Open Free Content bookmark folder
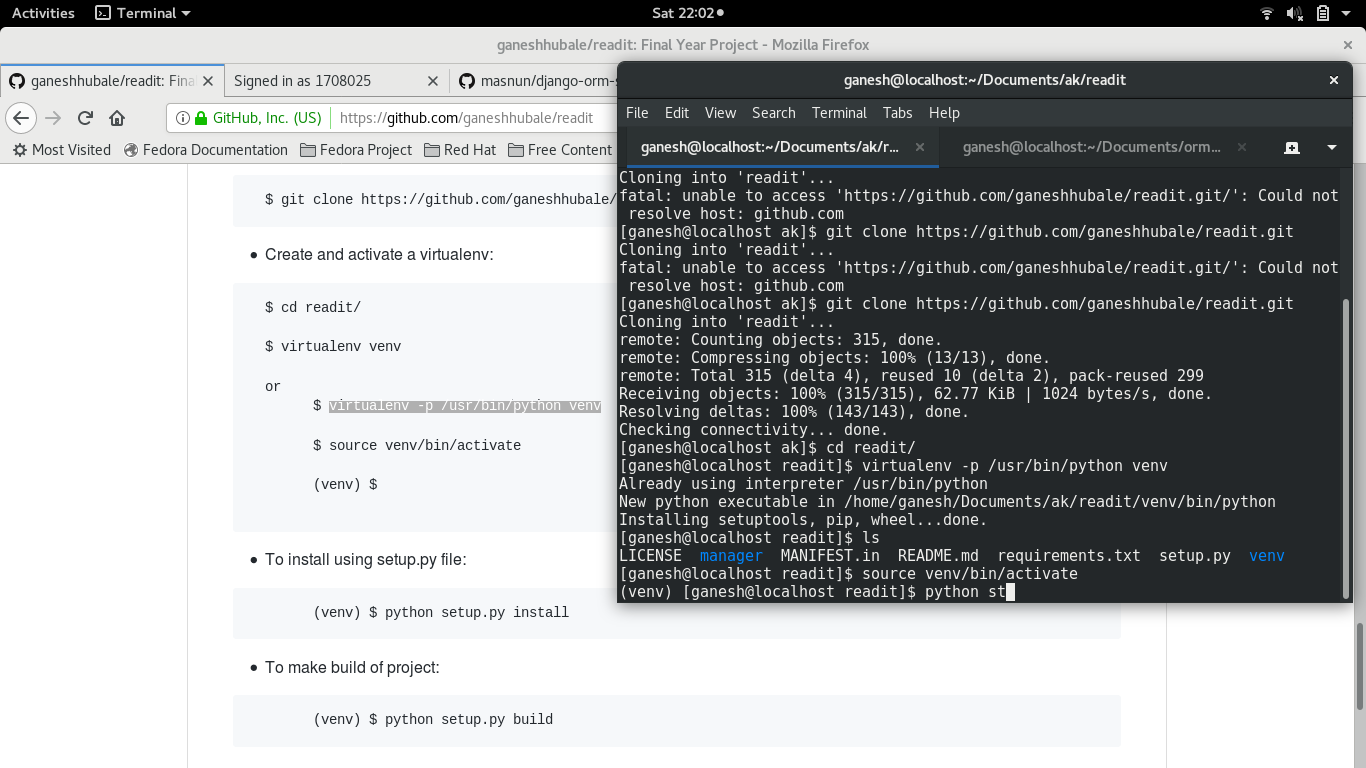This screenshot has width=1366, height=768. click(560, 150)
